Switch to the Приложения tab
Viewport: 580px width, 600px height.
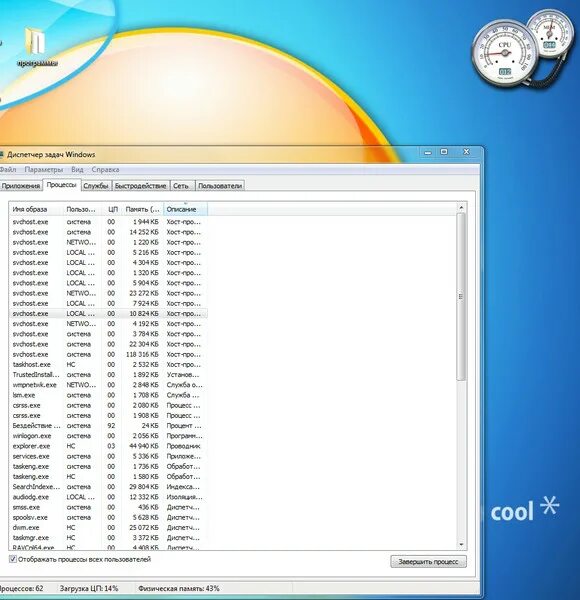(21, 186)
